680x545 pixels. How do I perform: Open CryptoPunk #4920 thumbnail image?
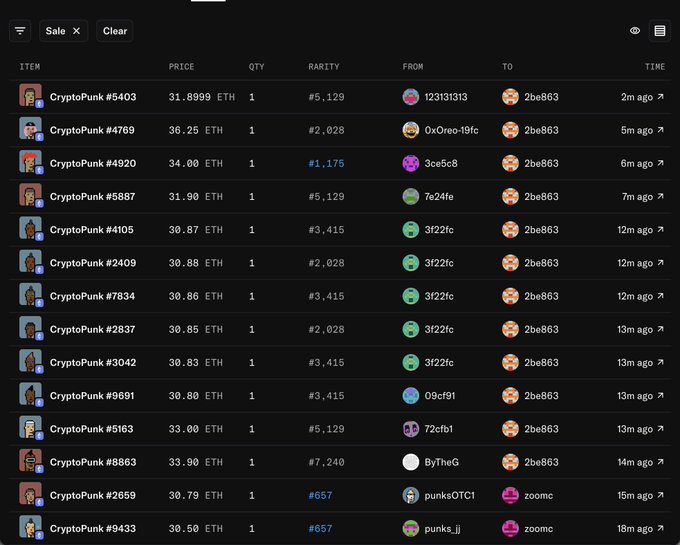click(30, 161)
